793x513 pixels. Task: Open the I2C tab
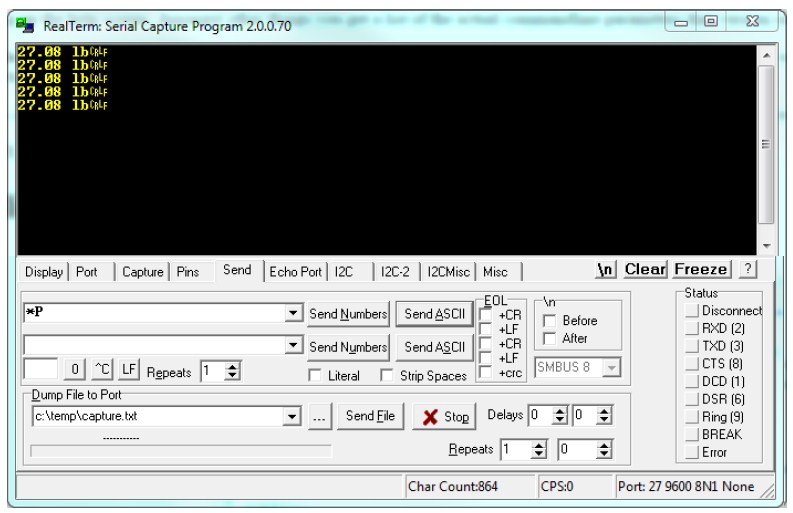coord(344,272)
